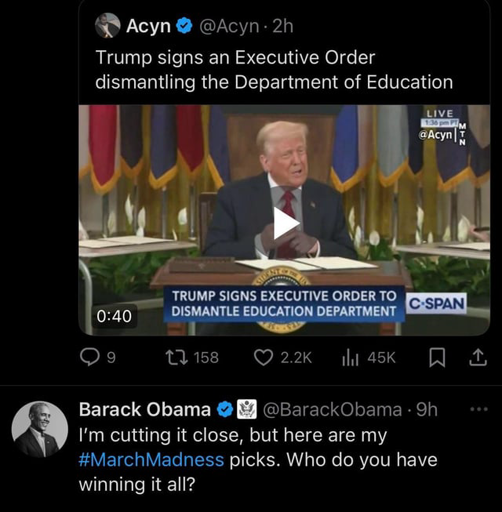Open Acyn's profile picture
The height and width of the screenshot is (512, 502).
click(x=107, y=26)
